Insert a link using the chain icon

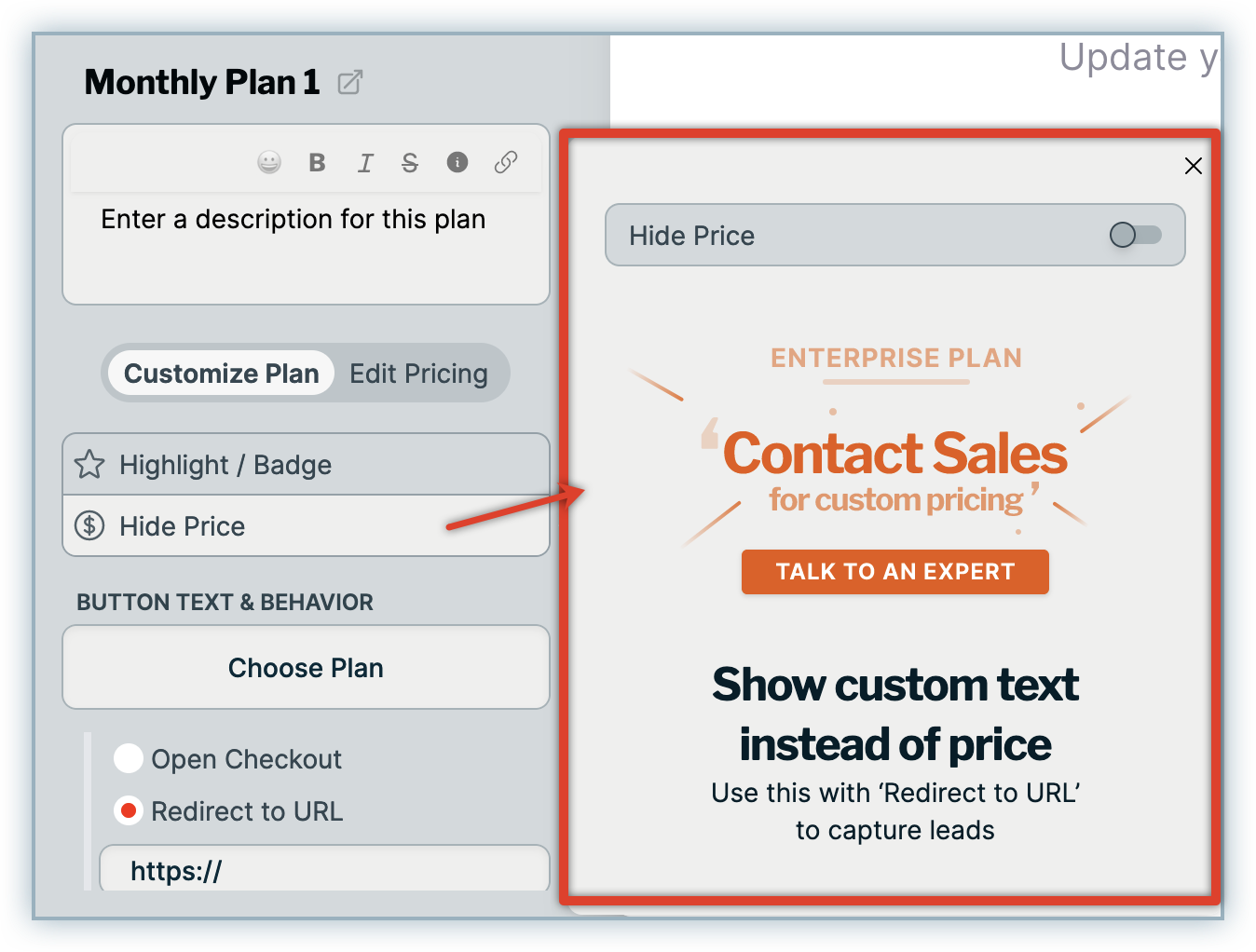pyautogui.click(x=506, y=163)
